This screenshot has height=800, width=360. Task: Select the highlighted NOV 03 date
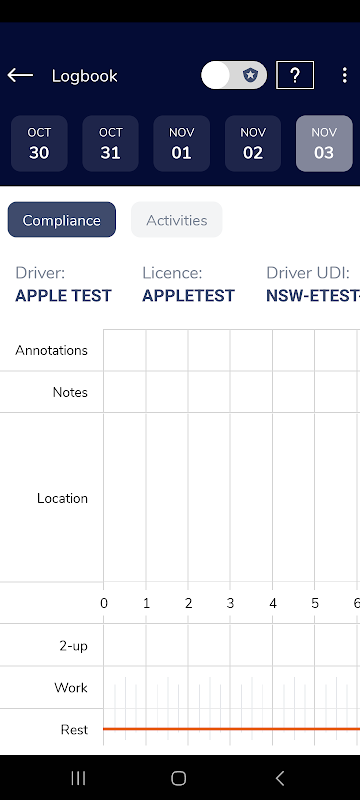point(324,143)
